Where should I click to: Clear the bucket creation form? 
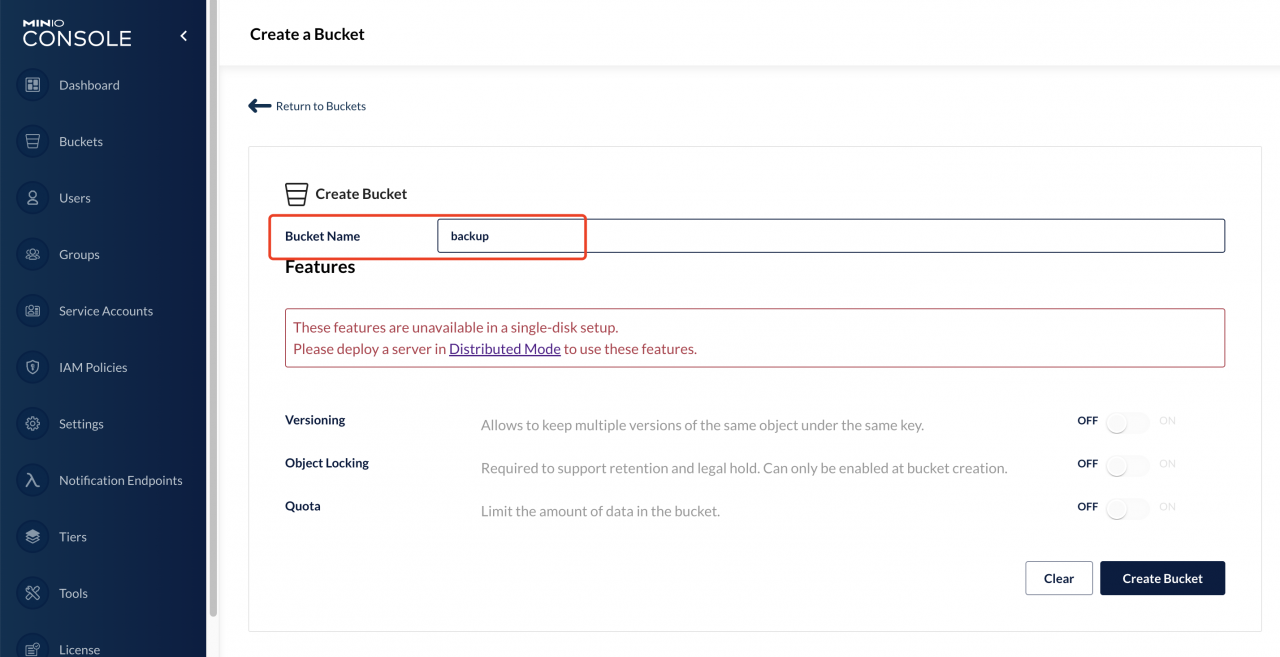coord(1058,578)
